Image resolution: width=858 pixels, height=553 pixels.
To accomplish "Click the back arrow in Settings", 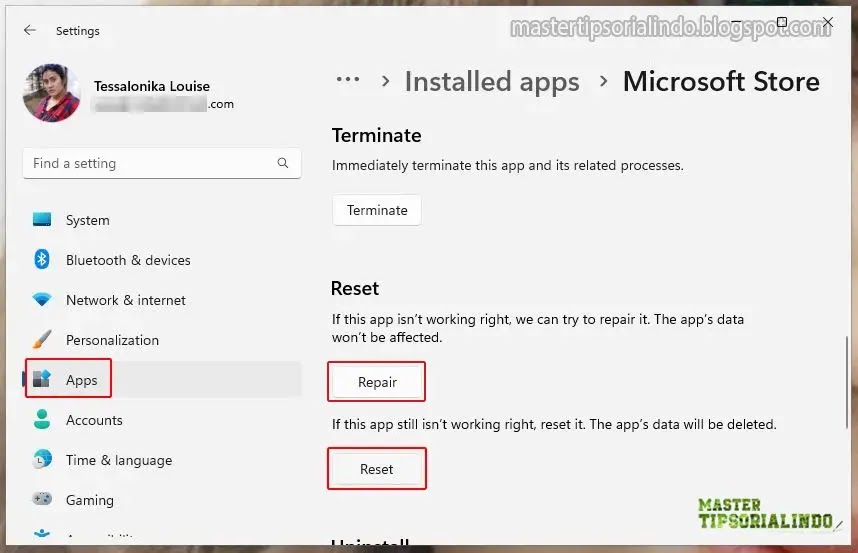I will (30, 31).
